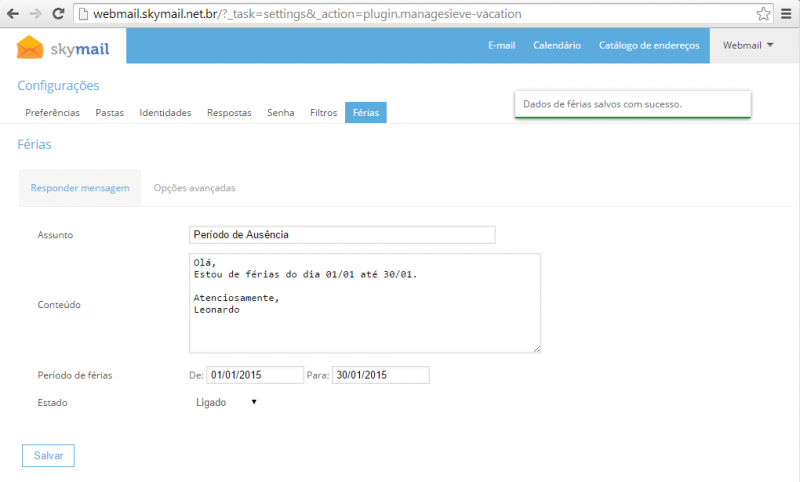Switch to the Respostas tab
The image size is (800, 482).
pyautogui.click(x=229, y=113)
